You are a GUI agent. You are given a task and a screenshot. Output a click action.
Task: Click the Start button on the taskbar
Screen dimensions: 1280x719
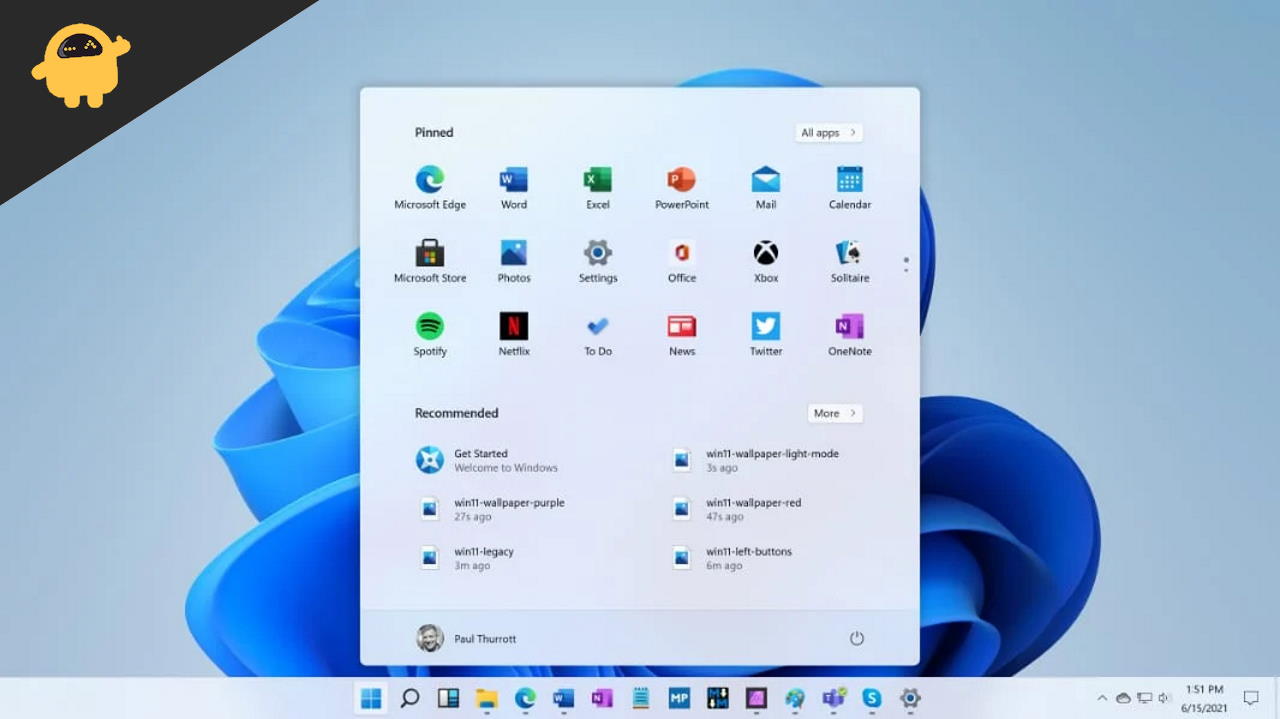tap(371, 698)
